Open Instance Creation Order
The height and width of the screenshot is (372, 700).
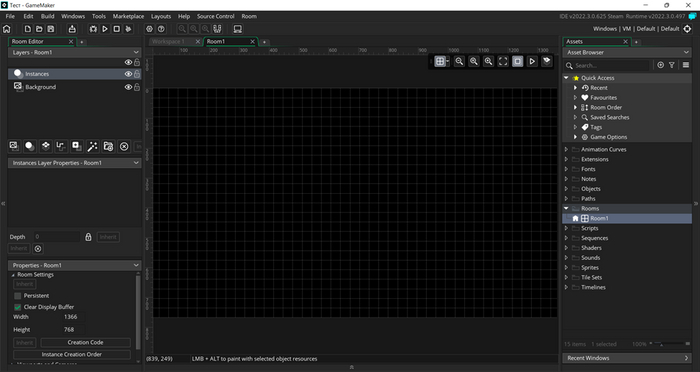click(72, 355)
